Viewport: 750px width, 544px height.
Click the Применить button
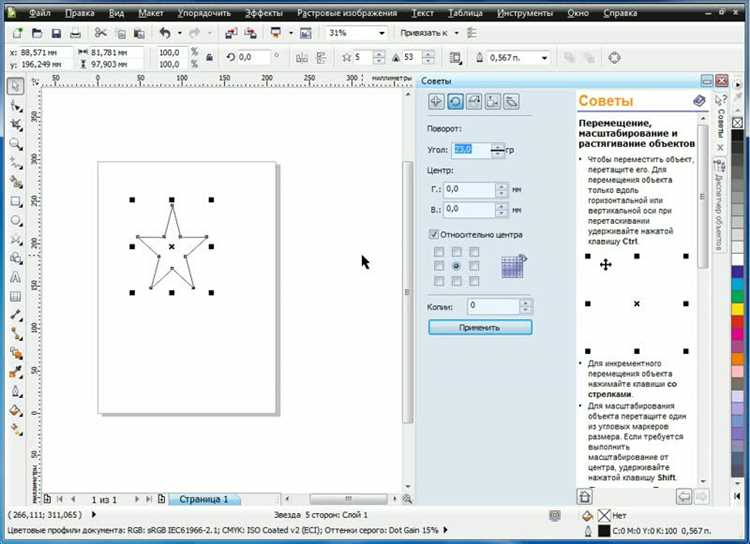coord(480,327)
